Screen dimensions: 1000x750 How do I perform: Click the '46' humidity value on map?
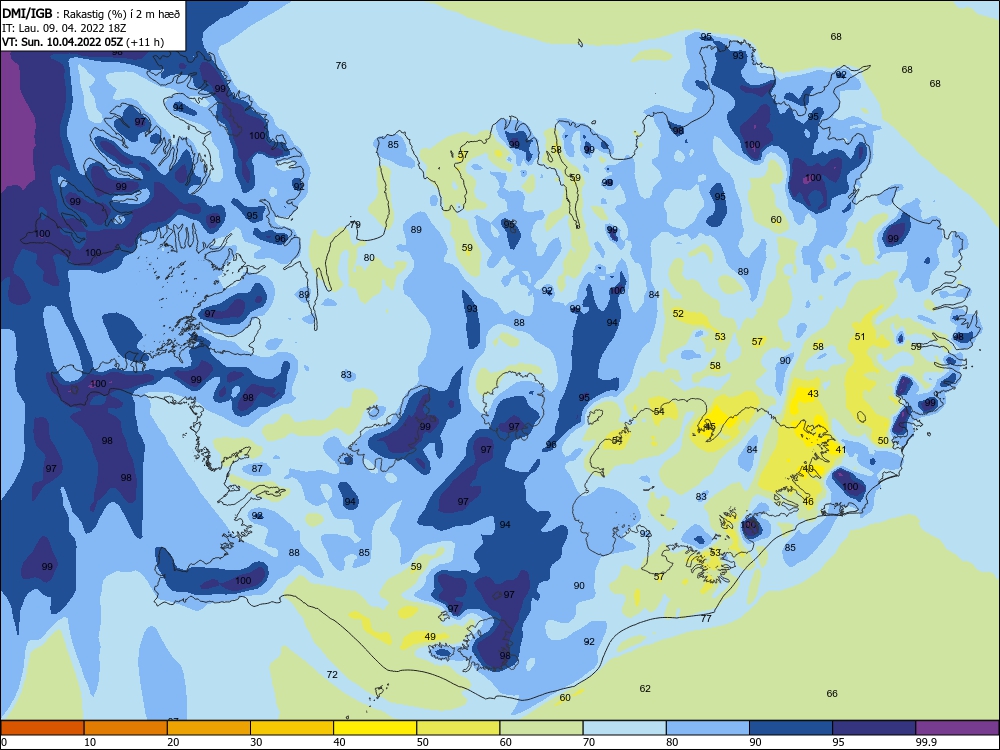point(808,501)
